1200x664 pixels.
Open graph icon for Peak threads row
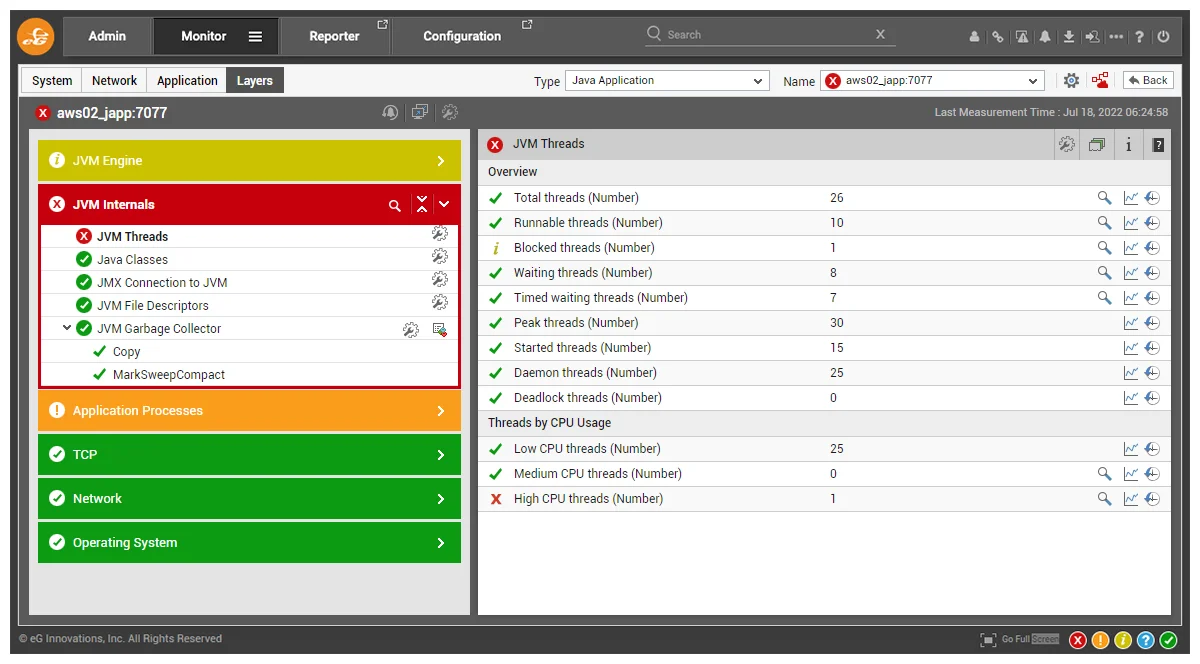[1131, 323]
